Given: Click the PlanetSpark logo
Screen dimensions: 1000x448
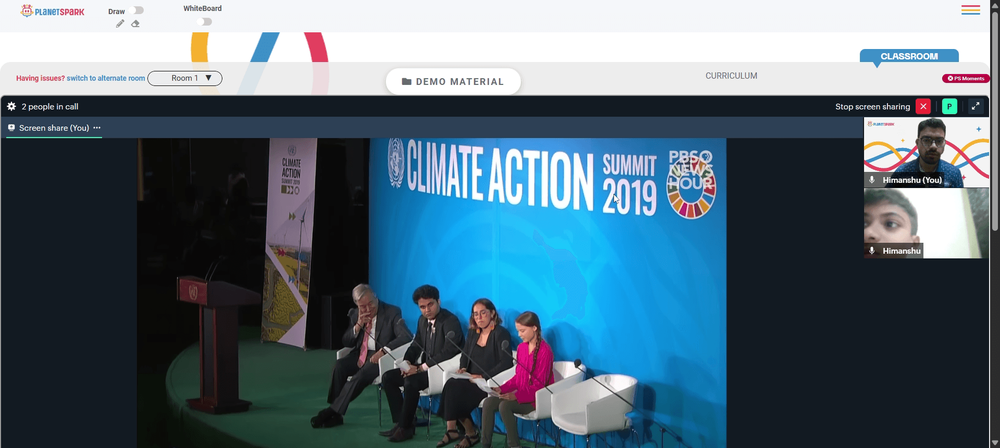Looking at the screenshot, I should (52, 11).
